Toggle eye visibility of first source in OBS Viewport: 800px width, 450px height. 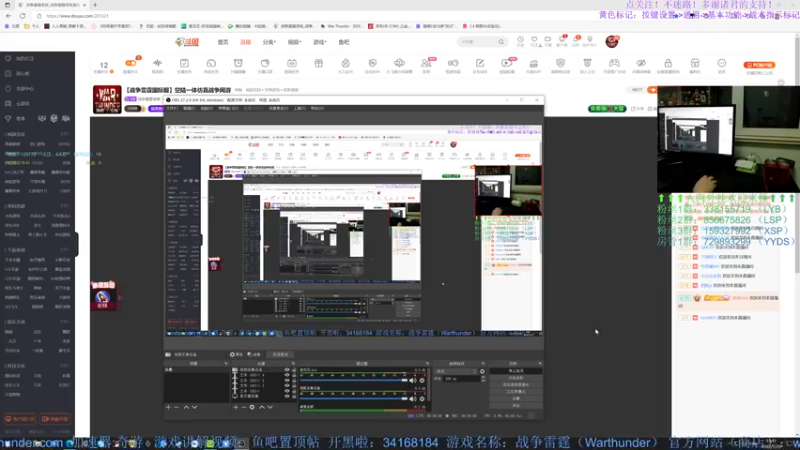click(287, 369)
